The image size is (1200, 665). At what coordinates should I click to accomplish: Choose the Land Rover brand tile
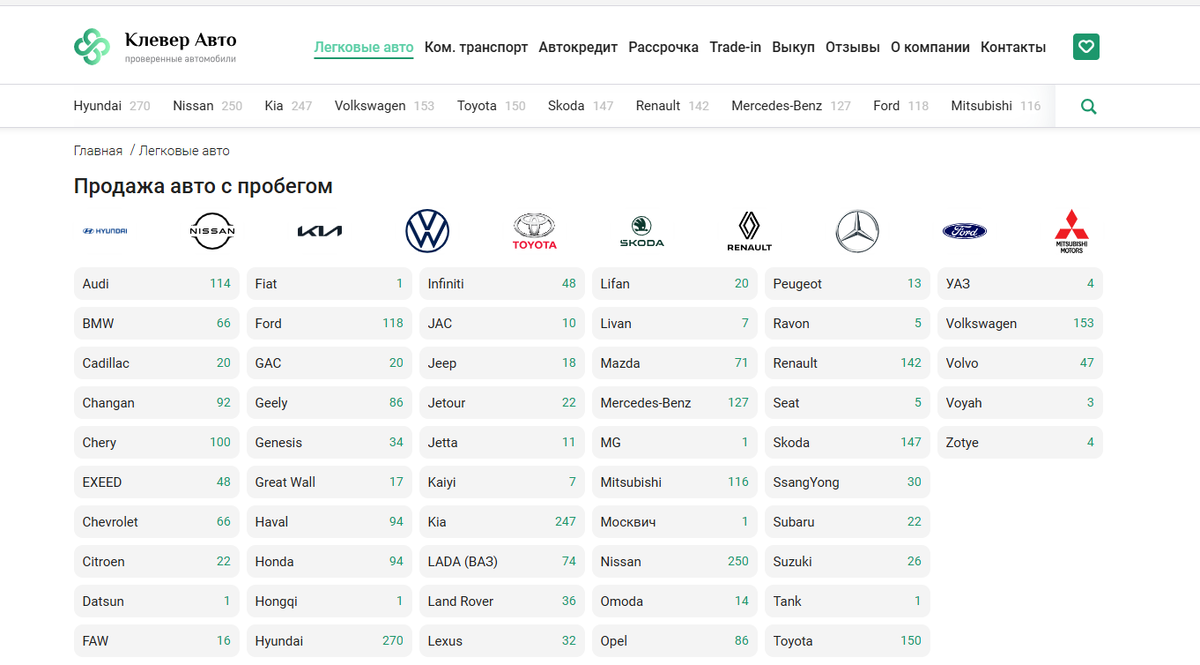click(x=502, y=601)
